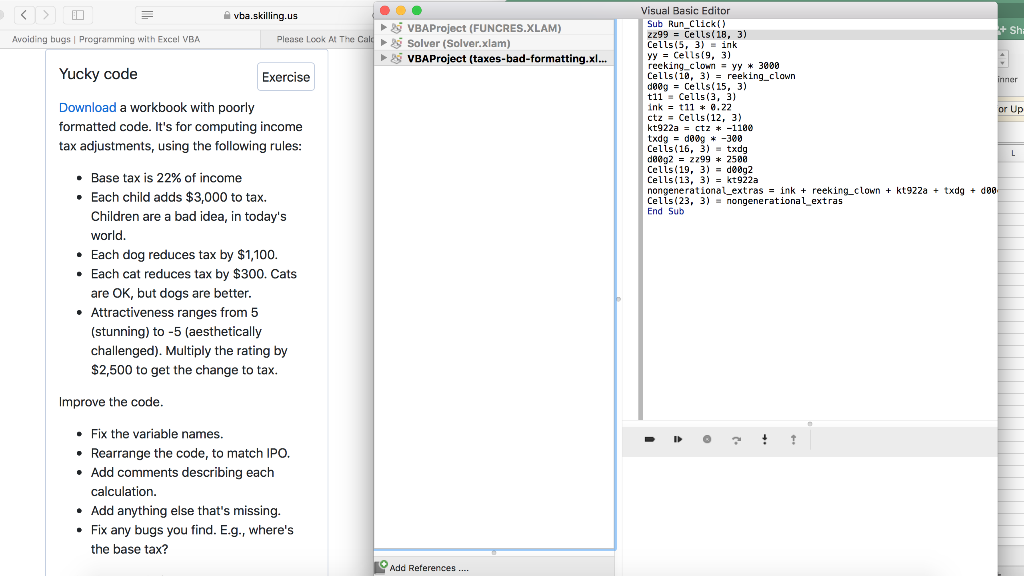The height and width of the screenshot is (576, 1024).
Task: Select VBAProject (FUNCRES.XLAM) in project tree
Action: (x=484, y=28)
